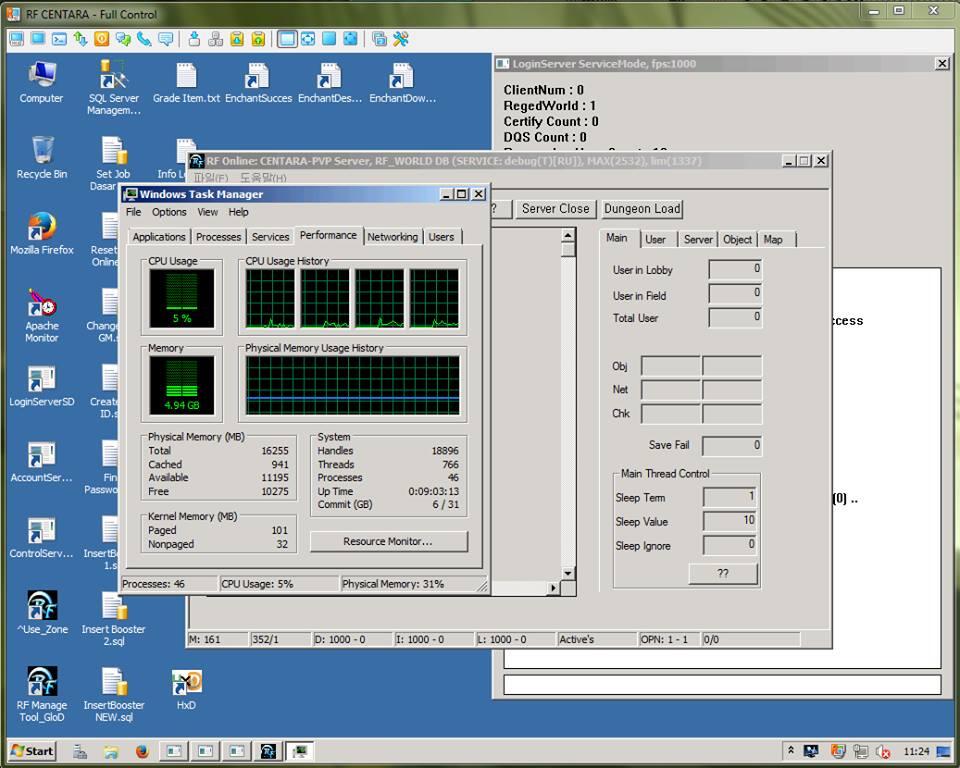Image resolution: width=960 pixels, height=768 pixels.
Task: Select the ^Use_Zone desktop icon
Action: [42, 612]
